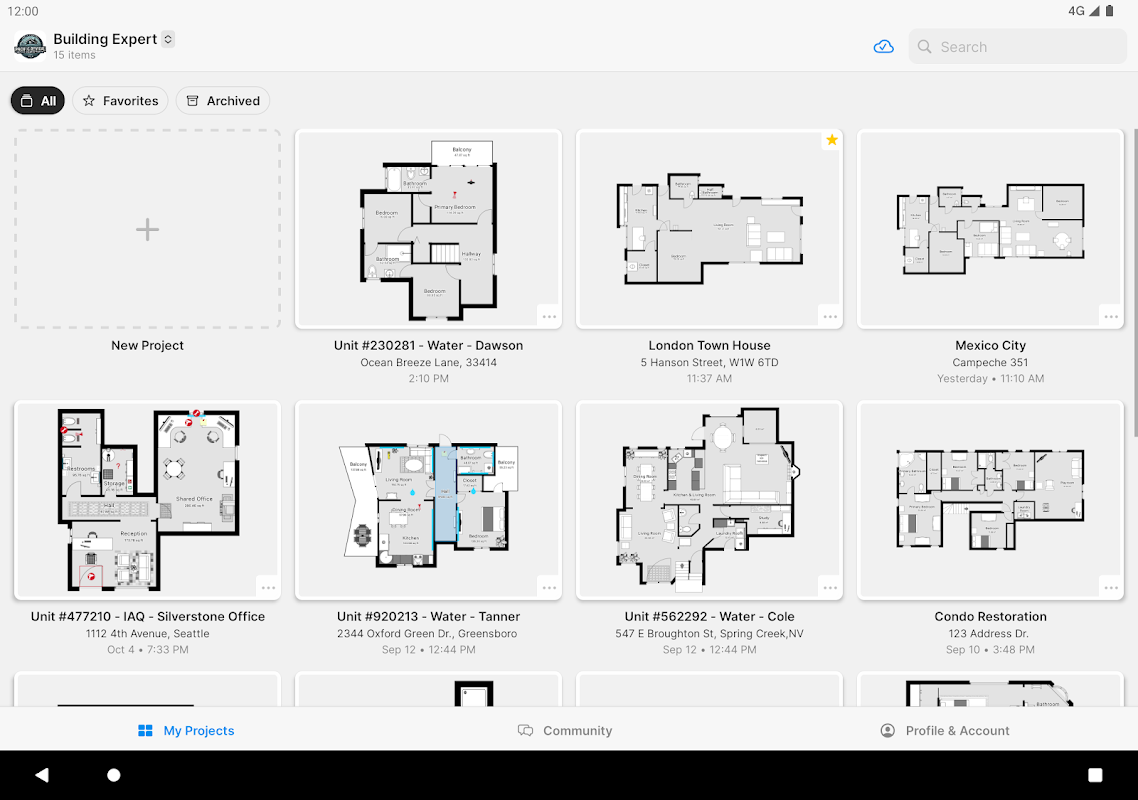This screenshot has height=800, width=1138.
Task: Open more options for Mexico City project
Action: click(x=1111, y=317)
